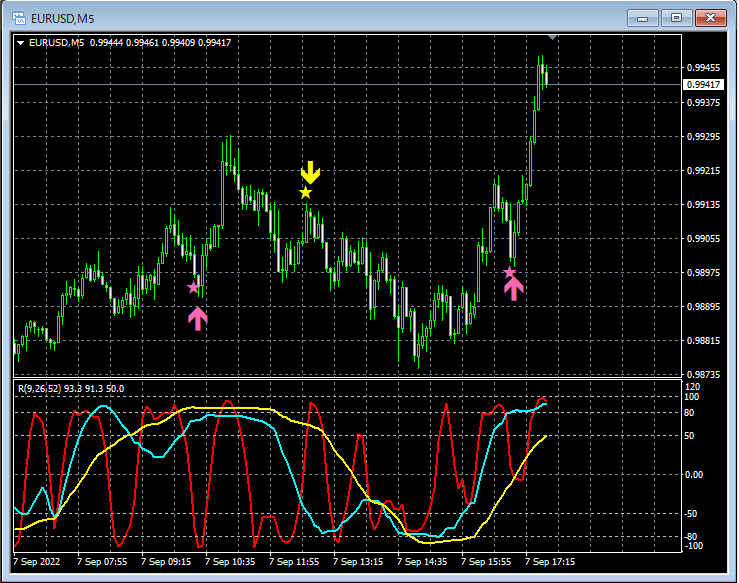Select the pink star near 15:55
This screenshot has height=583, width=739.
[x=509, y=272]
